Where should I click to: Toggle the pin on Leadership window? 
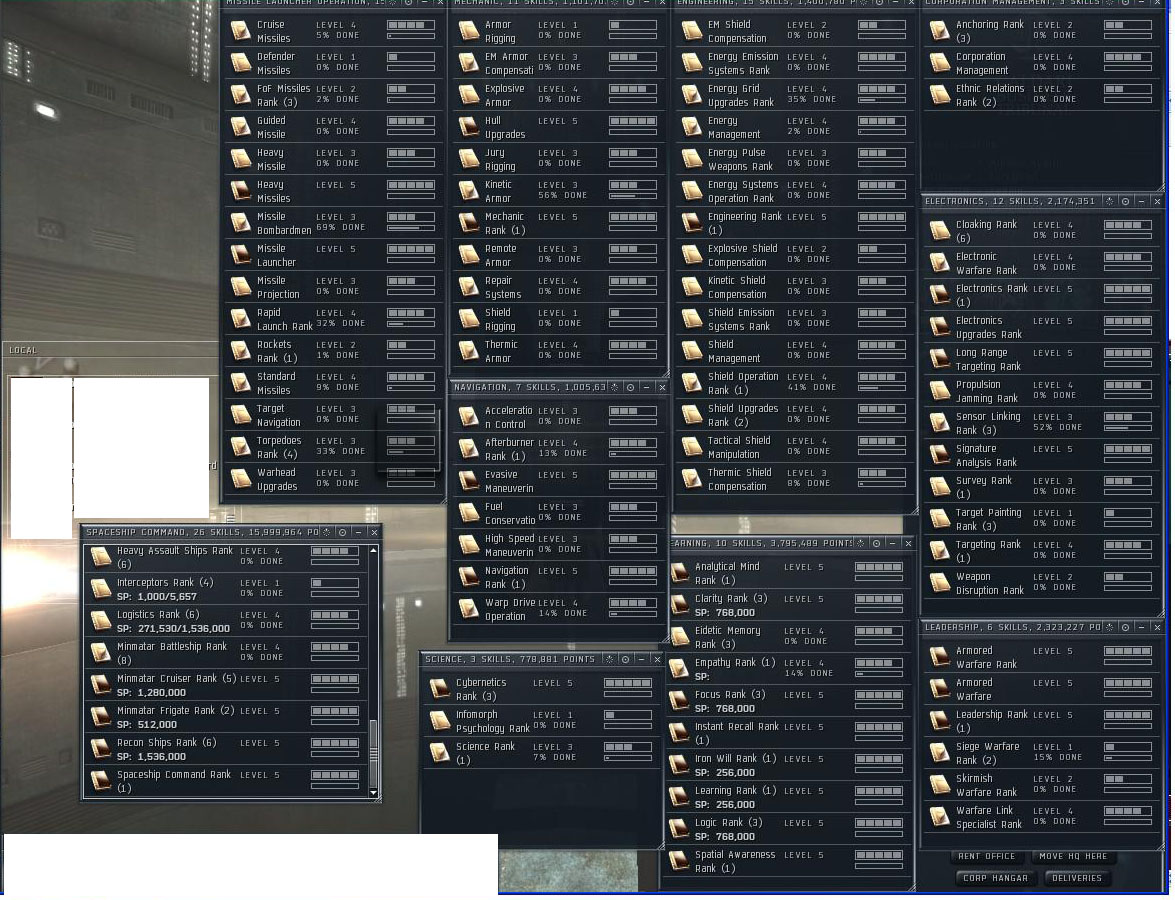(1126, 627)
